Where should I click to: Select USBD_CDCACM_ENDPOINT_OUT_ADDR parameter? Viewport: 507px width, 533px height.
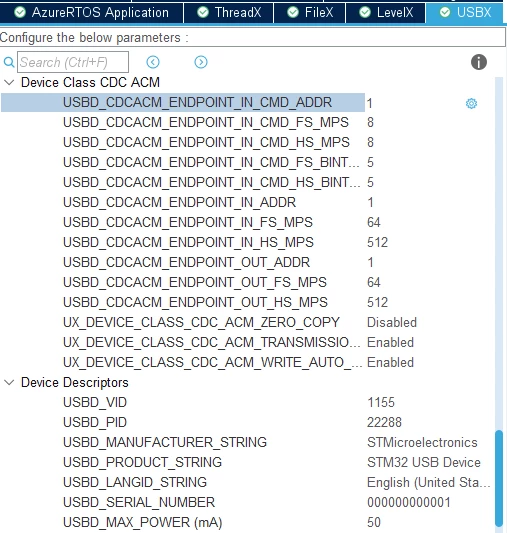186,263
